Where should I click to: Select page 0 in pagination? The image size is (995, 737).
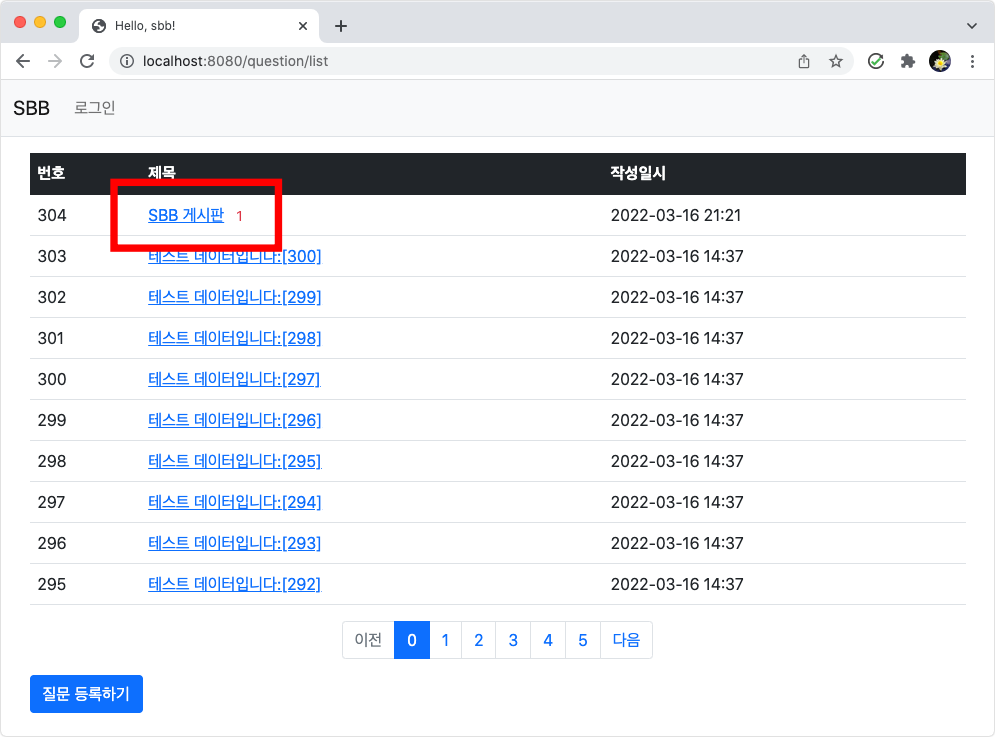tap(412, 640)
